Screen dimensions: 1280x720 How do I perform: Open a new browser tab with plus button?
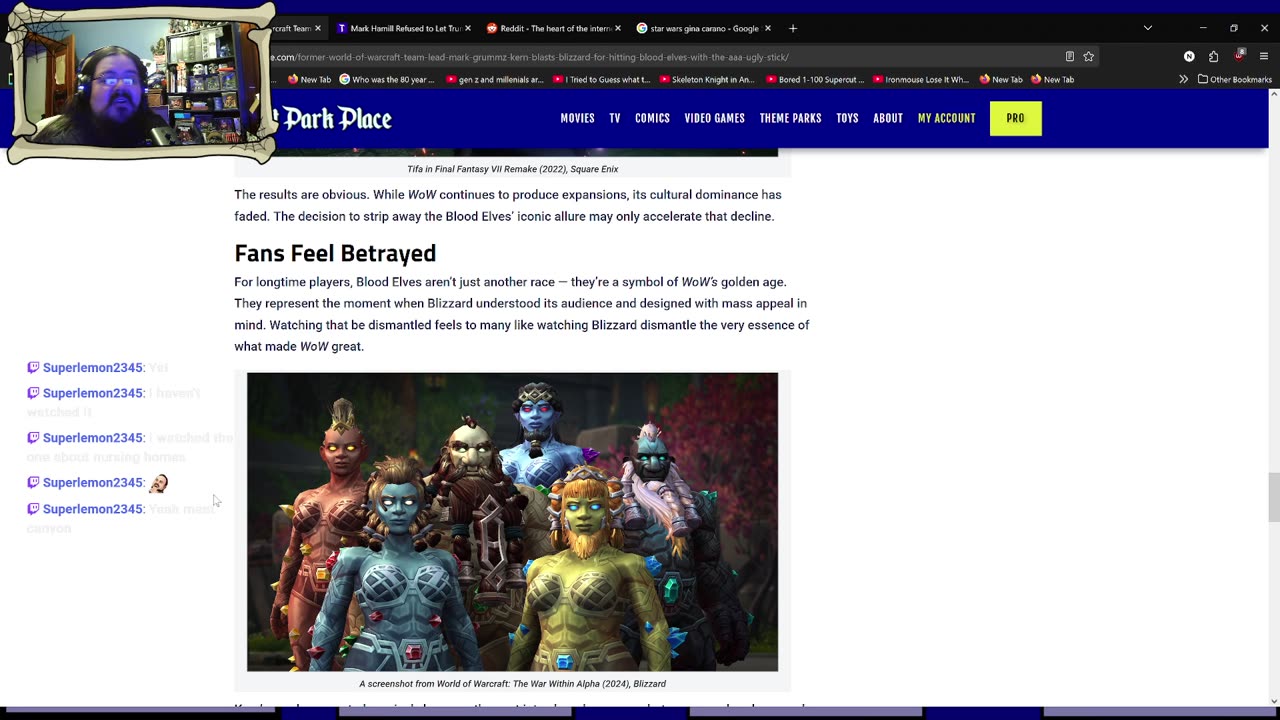pyautogui.click(x=793, y=28)
